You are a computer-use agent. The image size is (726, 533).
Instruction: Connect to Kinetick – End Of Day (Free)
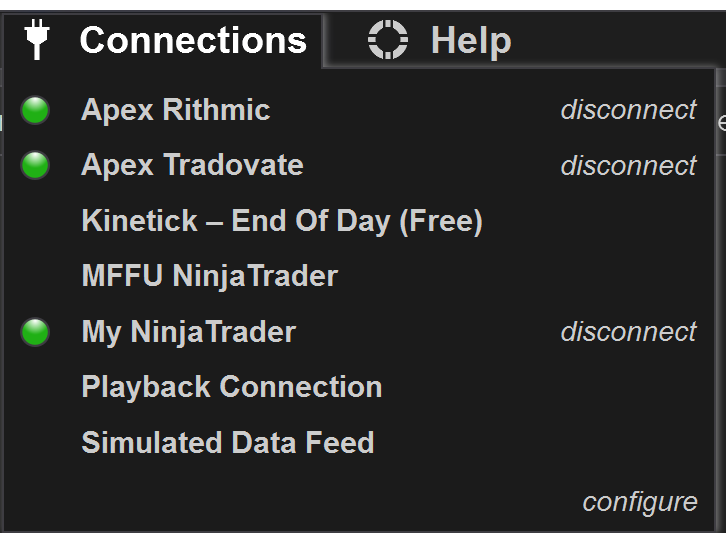(282, 221)
